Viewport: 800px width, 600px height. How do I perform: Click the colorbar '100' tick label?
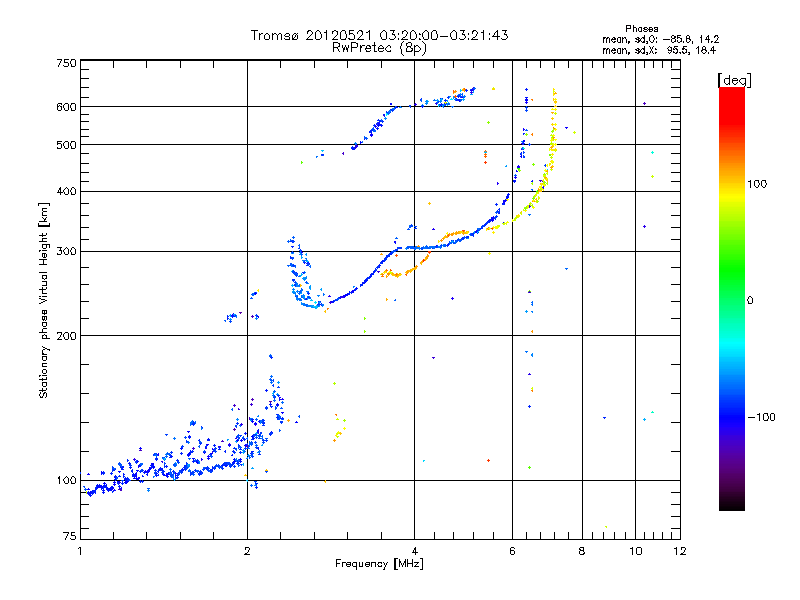[757, 184]
